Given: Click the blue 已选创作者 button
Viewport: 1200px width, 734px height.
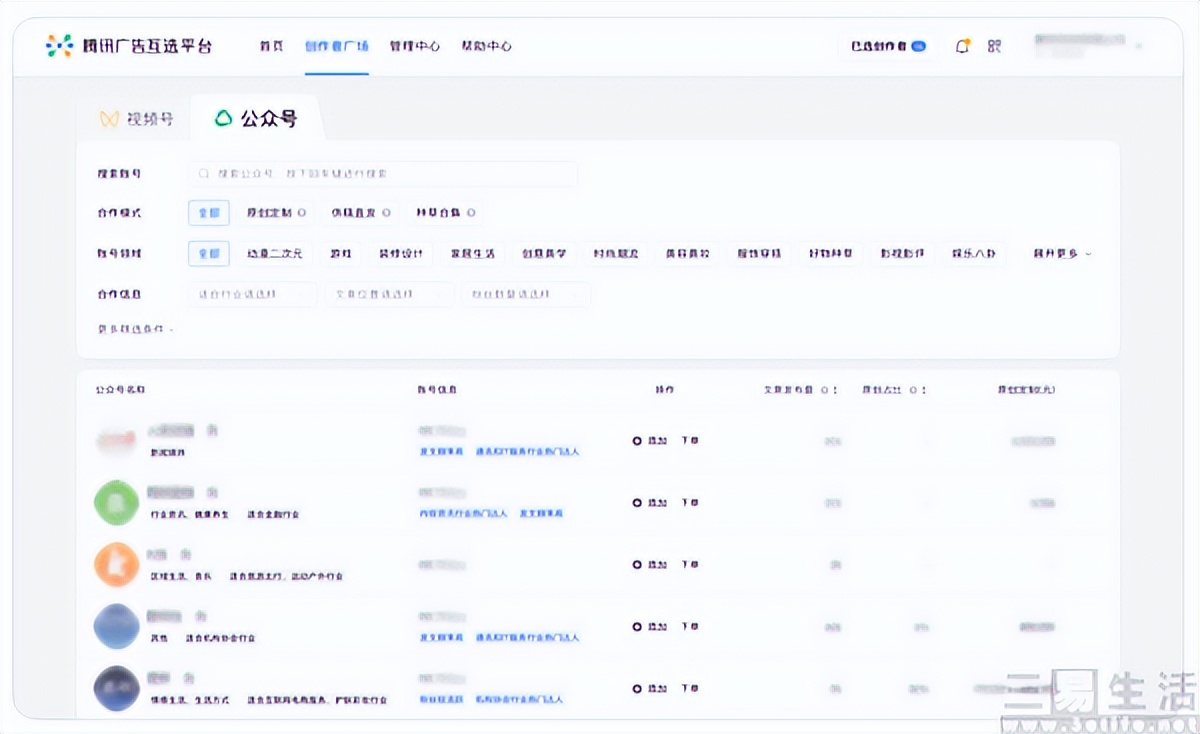Looking at the screenshot, I should coord(886,46).
